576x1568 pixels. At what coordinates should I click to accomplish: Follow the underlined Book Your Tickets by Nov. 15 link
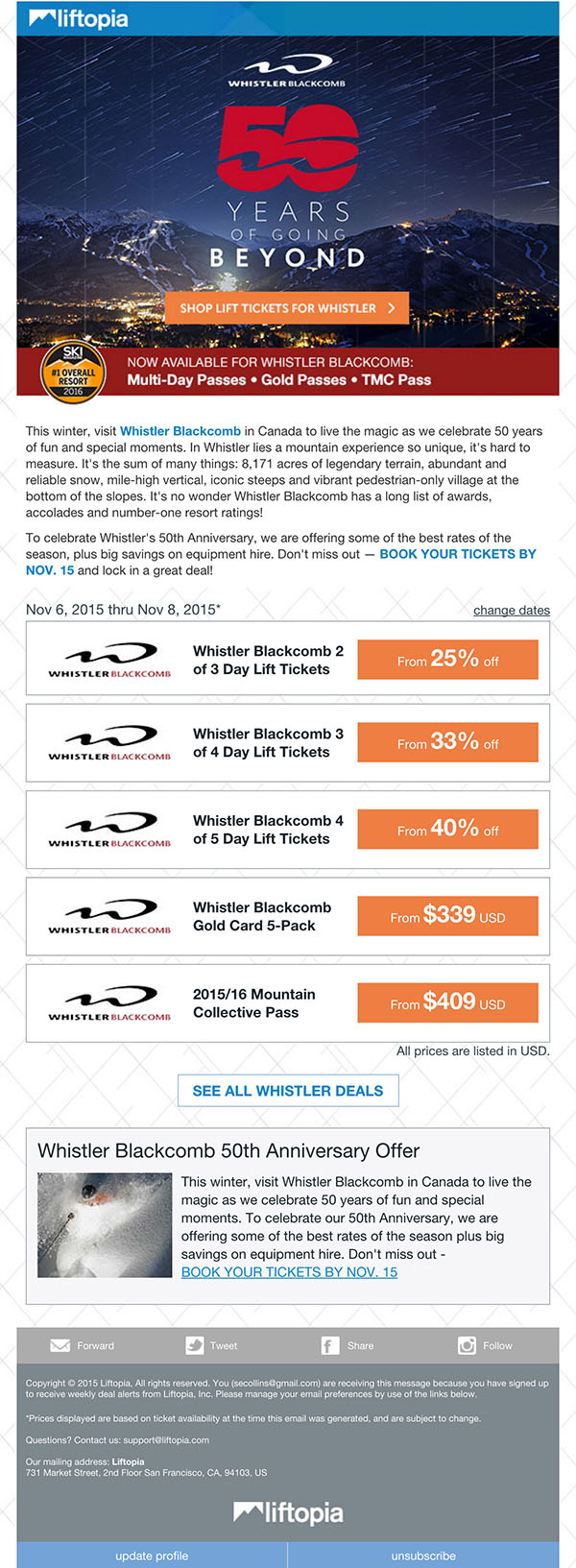[x=289, y=1271]
